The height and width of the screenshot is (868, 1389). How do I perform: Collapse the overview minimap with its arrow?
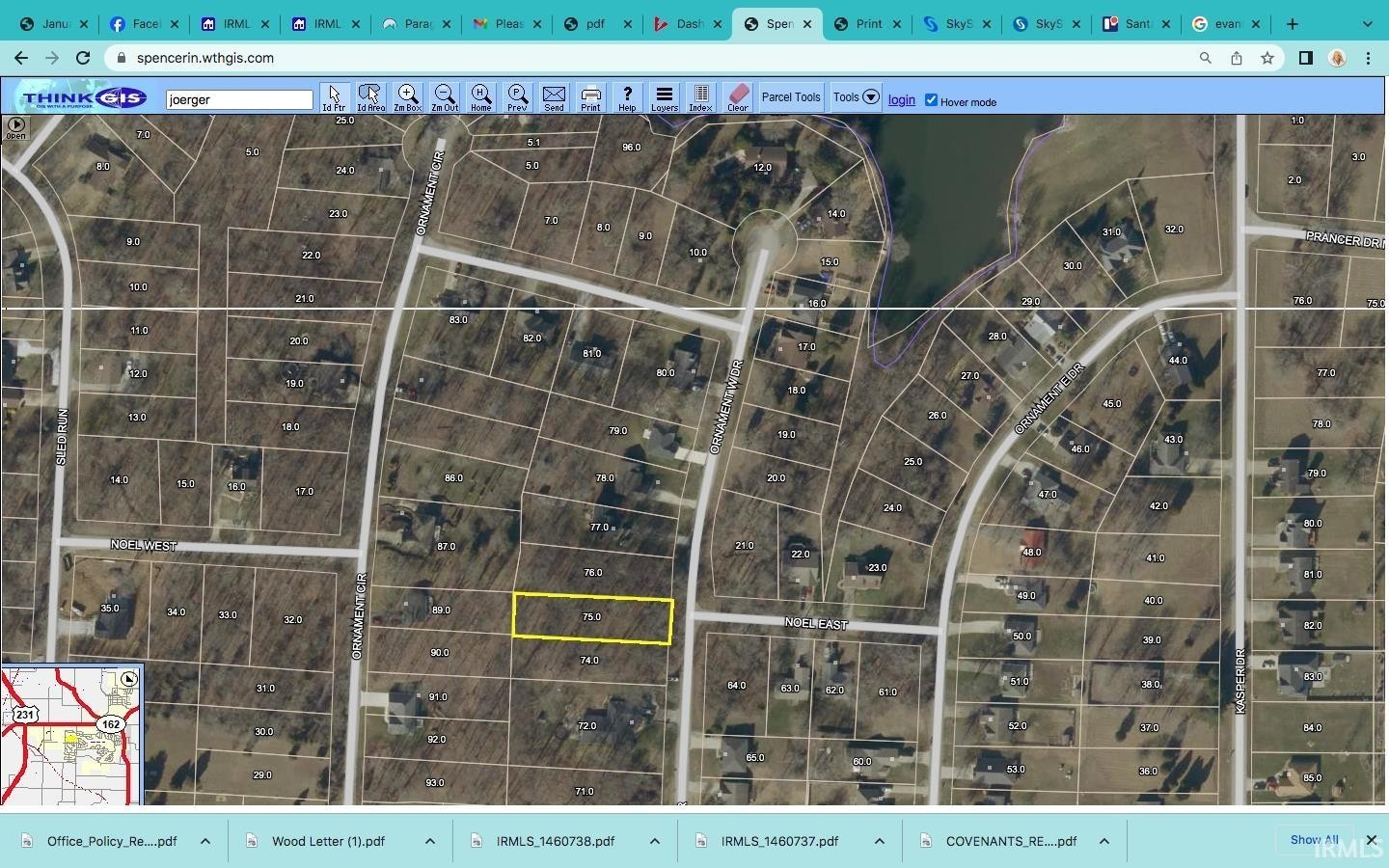coord(128,679)
